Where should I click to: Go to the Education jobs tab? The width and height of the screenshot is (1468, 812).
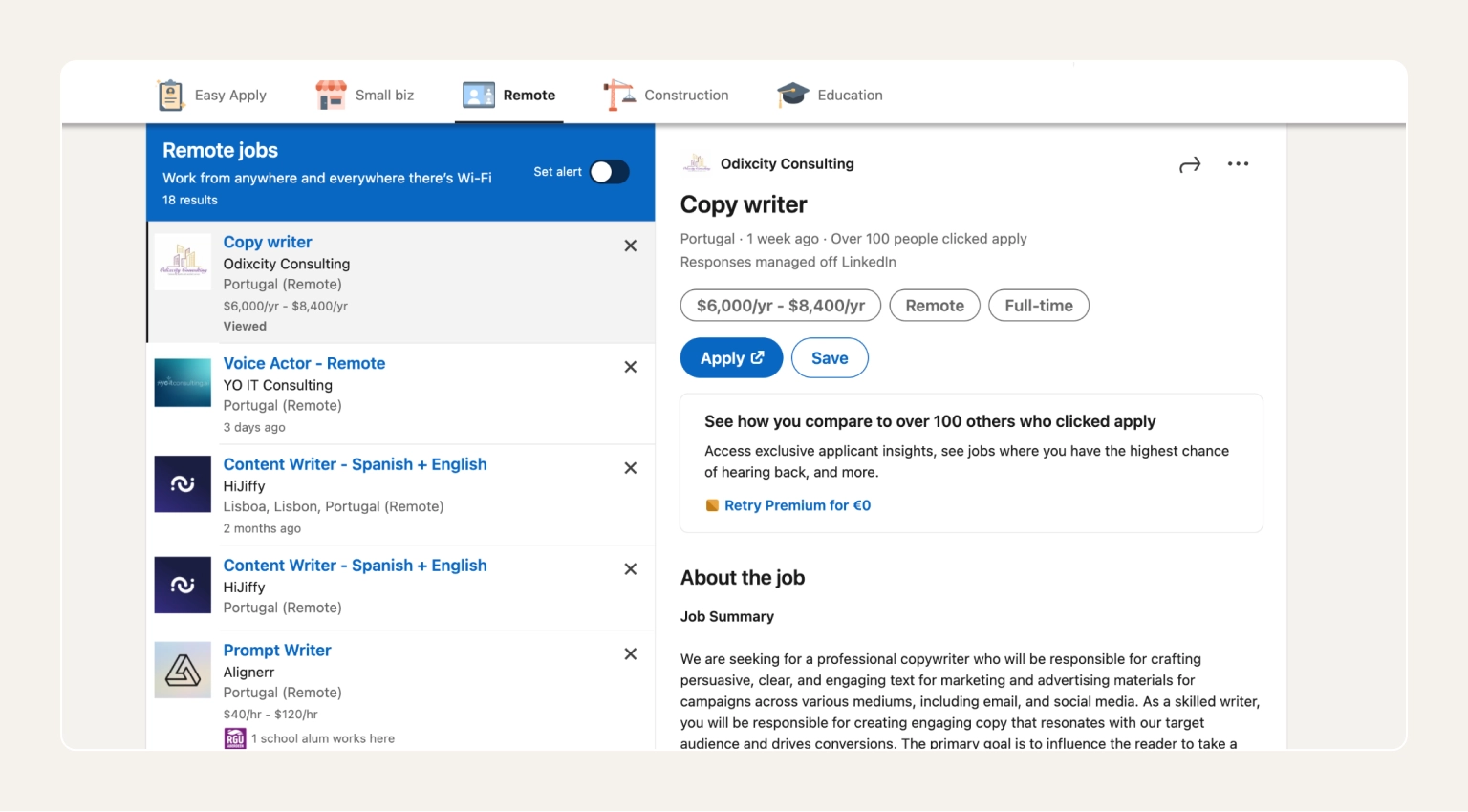(830, 95)
